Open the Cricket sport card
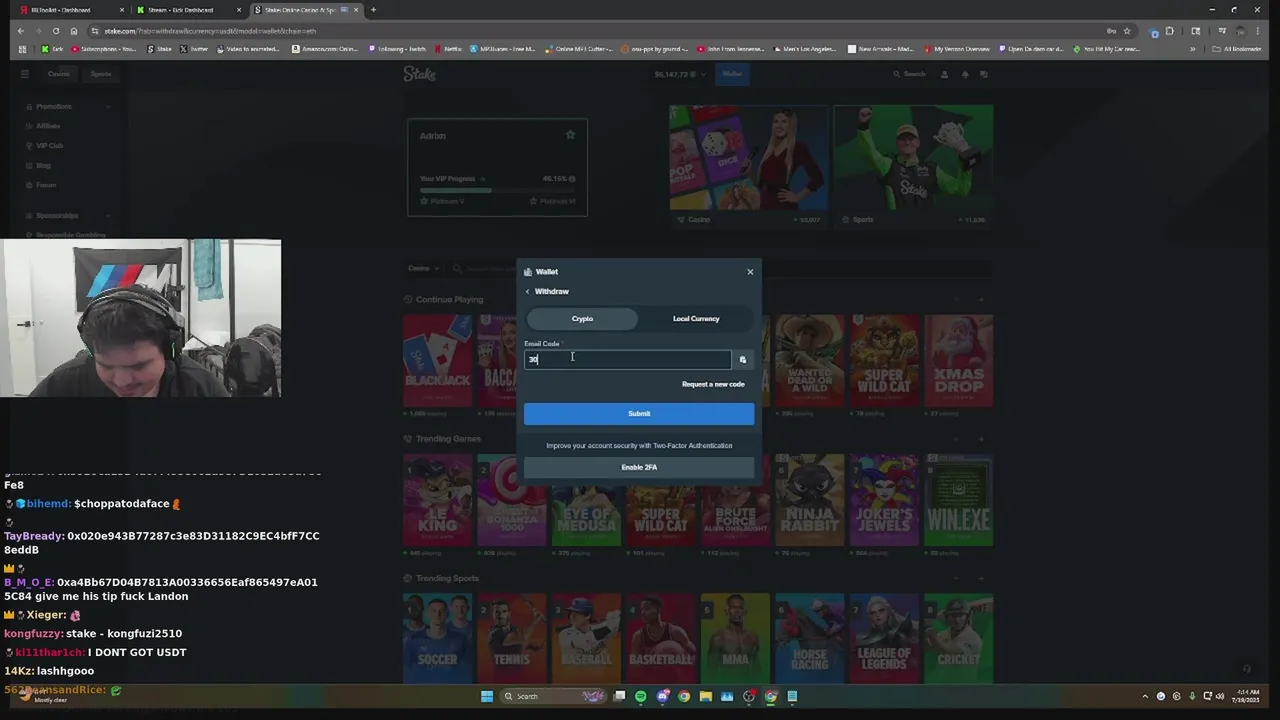 pyautogui.click(x=958, y=639)
